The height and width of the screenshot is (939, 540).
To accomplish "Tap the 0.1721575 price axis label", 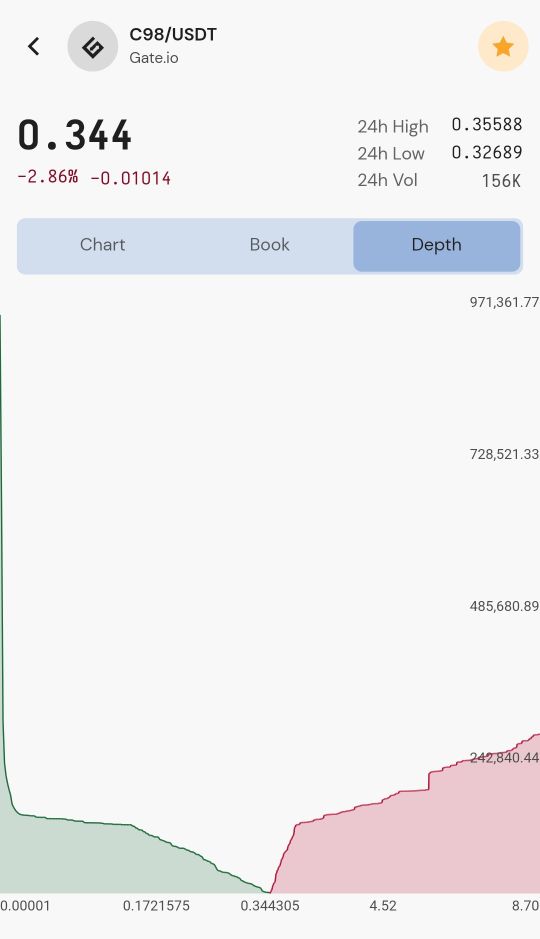I will click(x=156, y=906).
